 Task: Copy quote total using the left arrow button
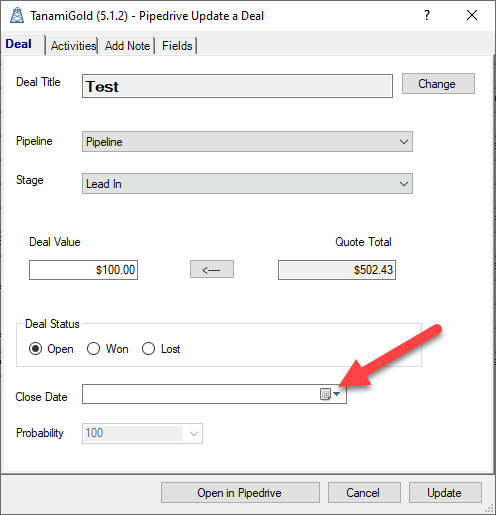(212, 269)
